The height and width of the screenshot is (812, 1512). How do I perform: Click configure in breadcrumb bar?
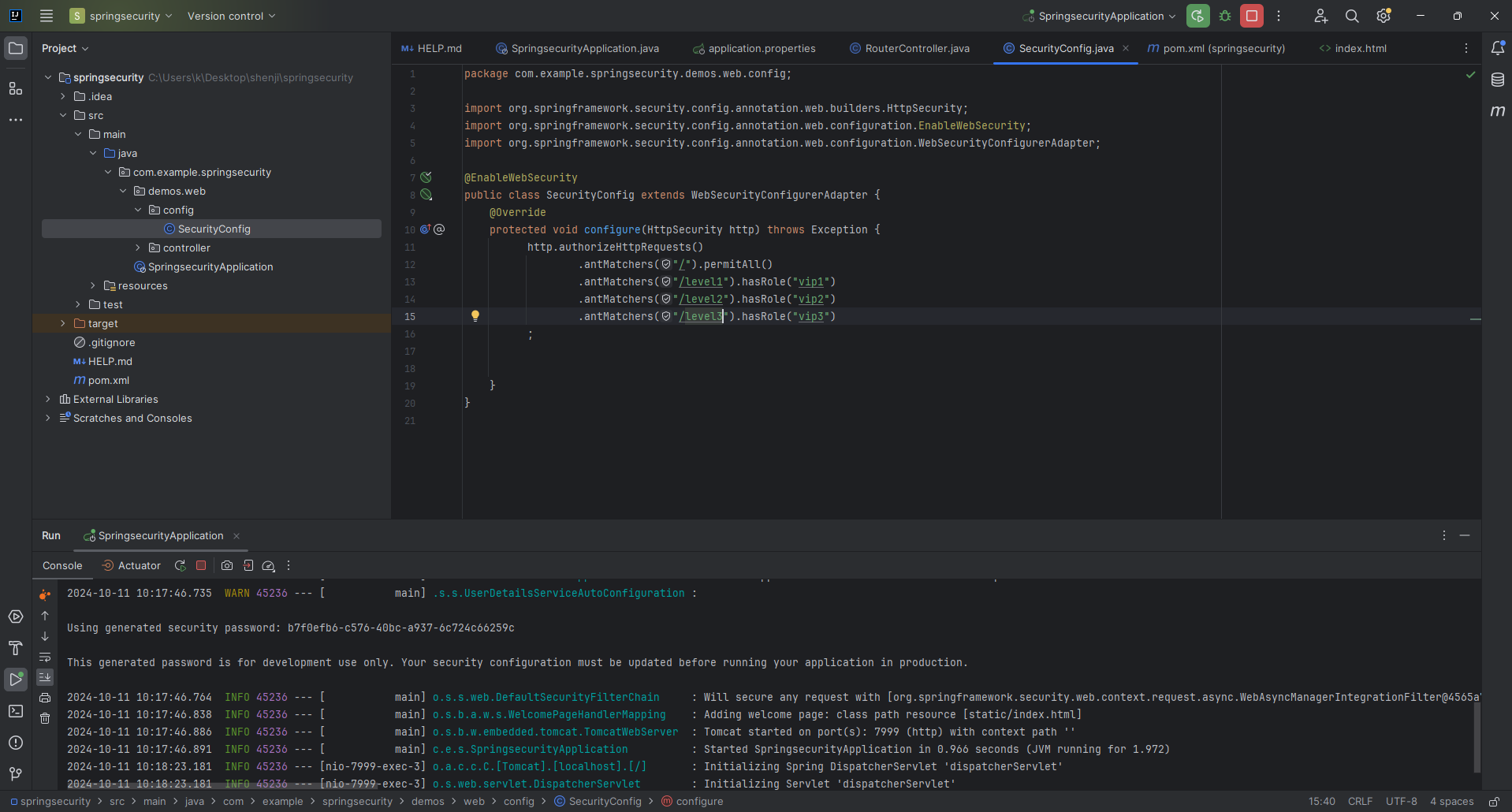click(x=692, y=801)
